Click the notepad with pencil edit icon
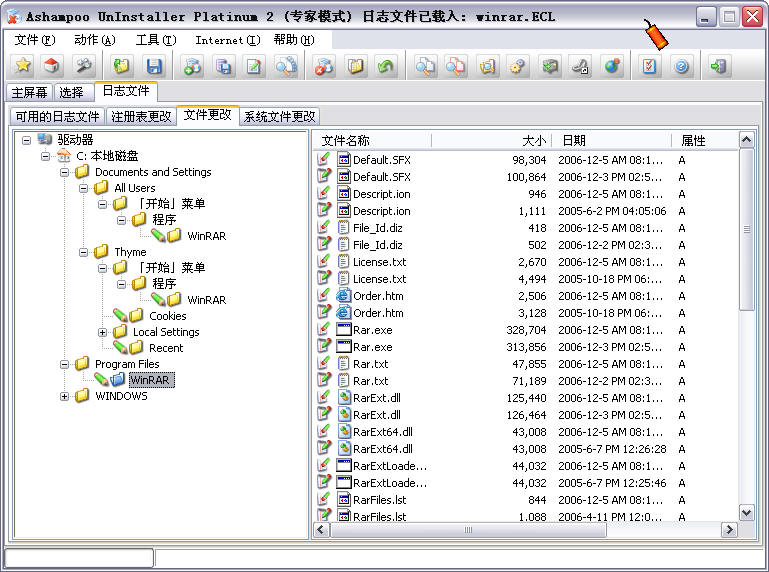Image resolution: width=769 pixels, height=572 pixels. (254, 65)
